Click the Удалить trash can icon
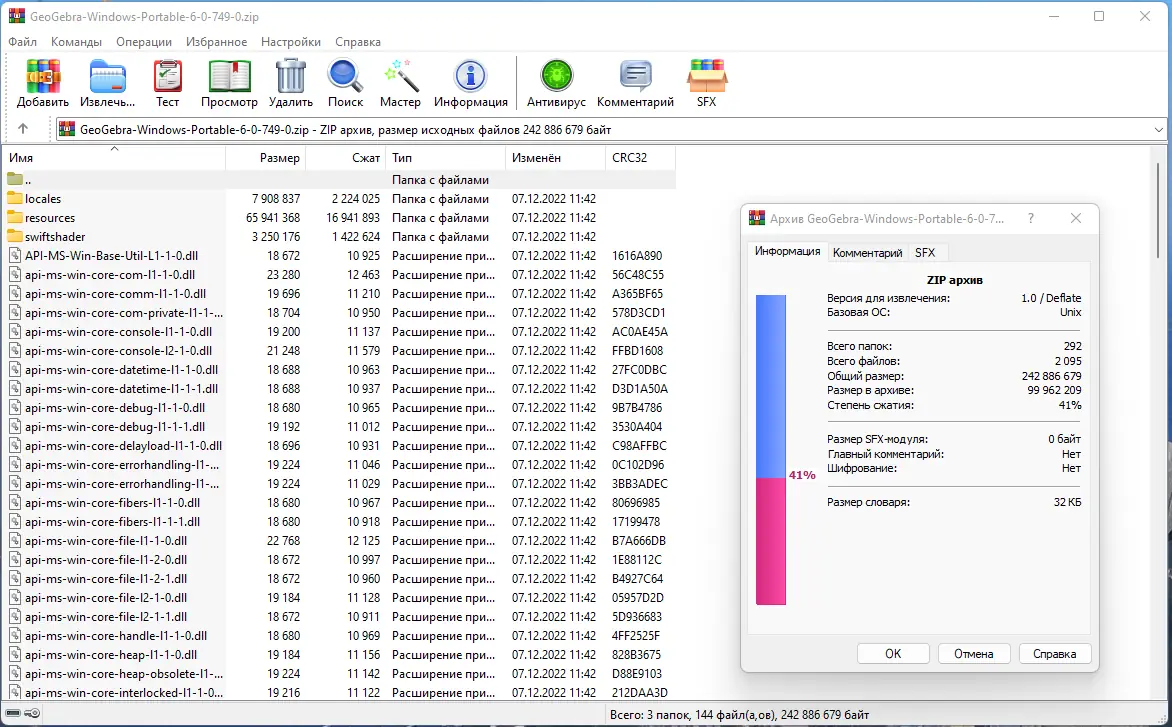The image size is (1172, 727). (291, 76)
